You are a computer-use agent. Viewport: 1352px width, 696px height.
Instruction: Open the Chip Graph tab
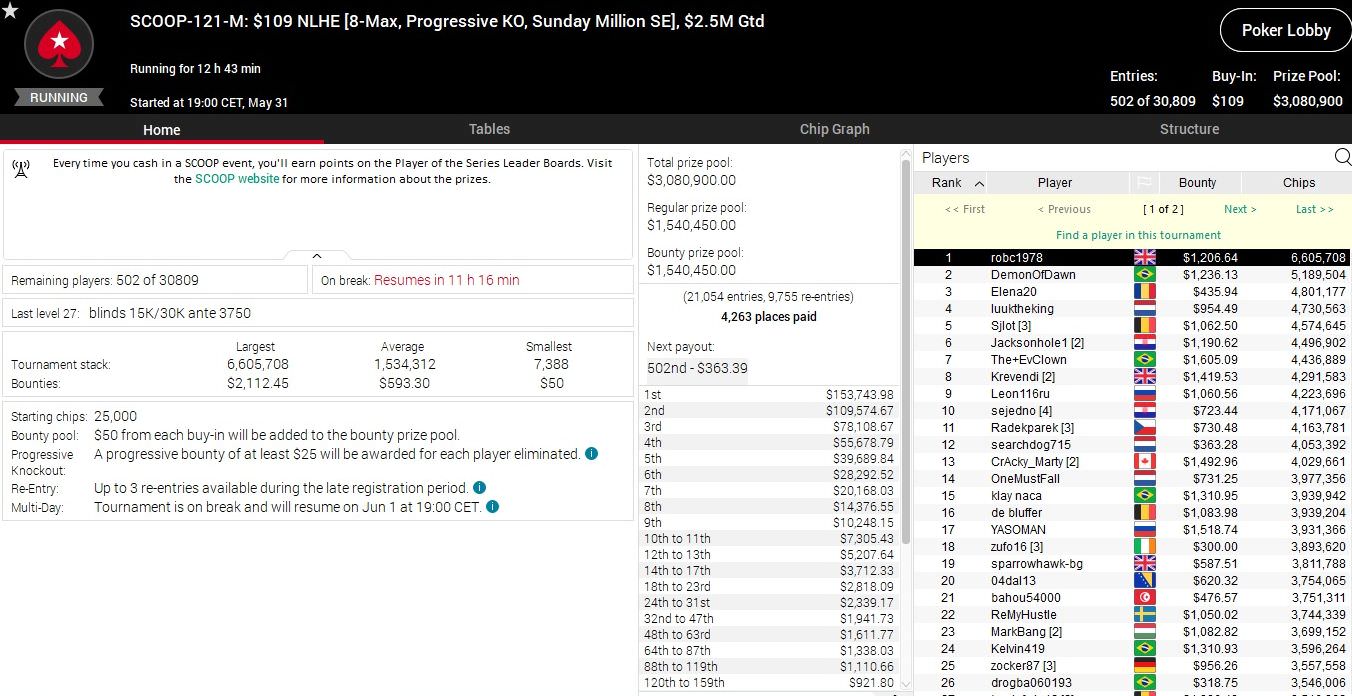pos(834,129)
